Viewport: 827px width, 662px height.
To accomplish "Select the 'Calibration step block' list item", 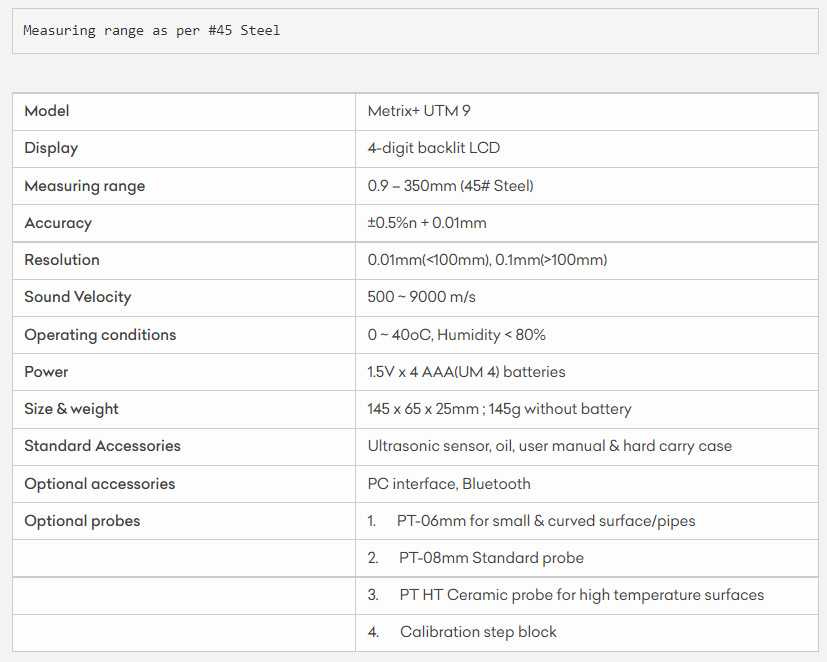I will pyautogui.click(x=478, y=632).
